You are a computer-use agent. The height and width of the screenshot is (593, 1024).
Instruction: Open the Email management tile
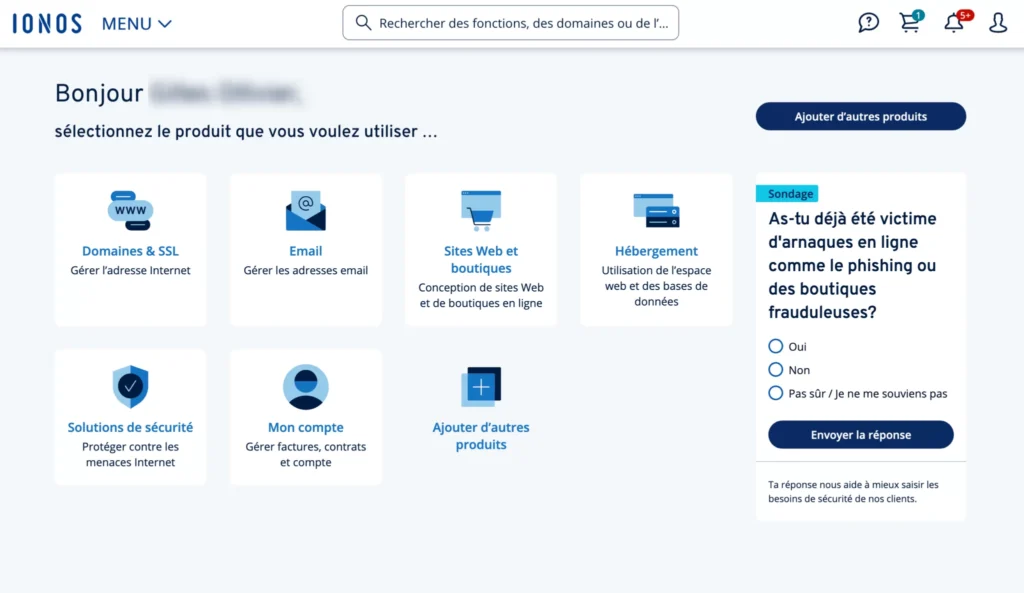(x=305, y=210)
